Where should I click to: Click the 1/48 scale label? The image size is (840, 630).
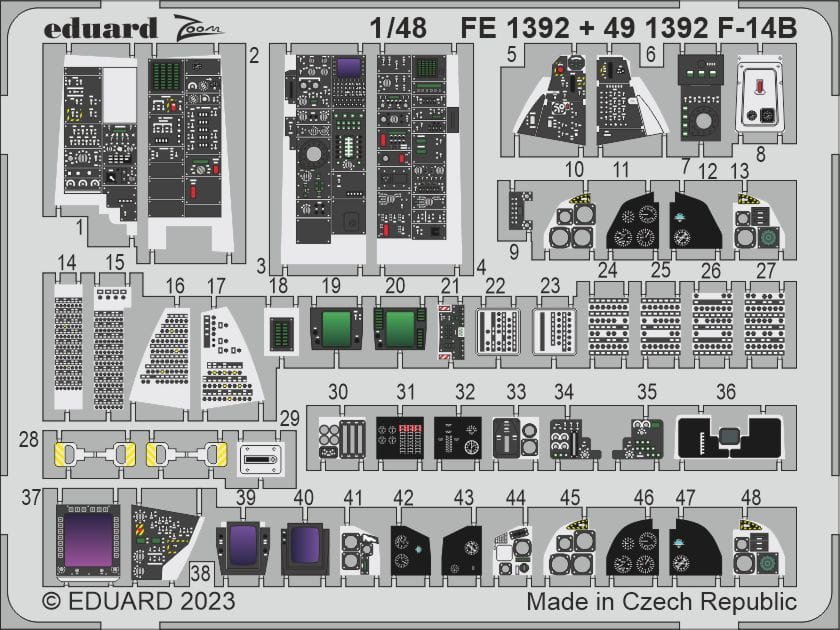[398, 28]
